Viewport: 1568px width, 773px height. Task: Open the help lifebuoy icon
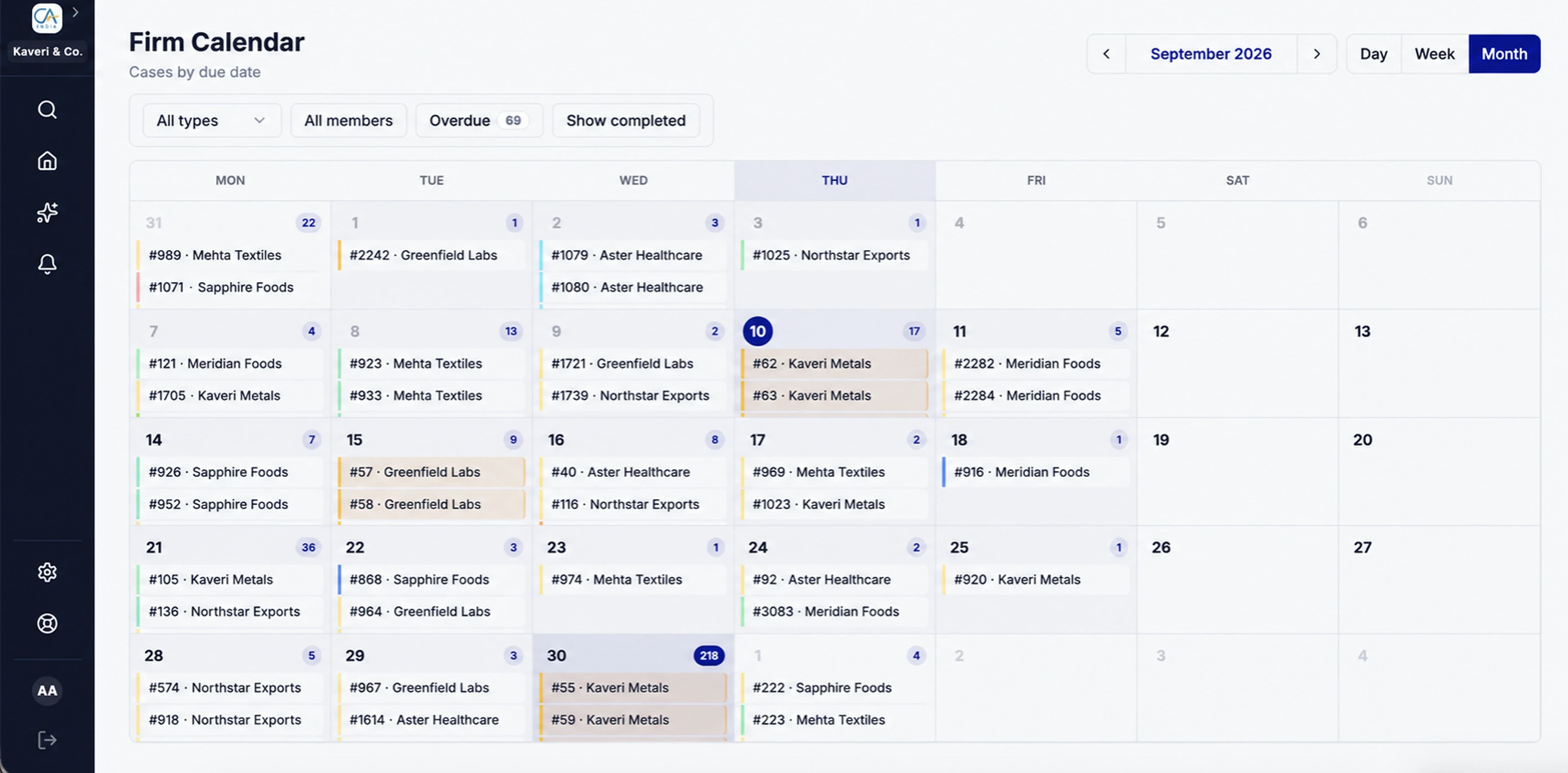(x=47, y=623)
